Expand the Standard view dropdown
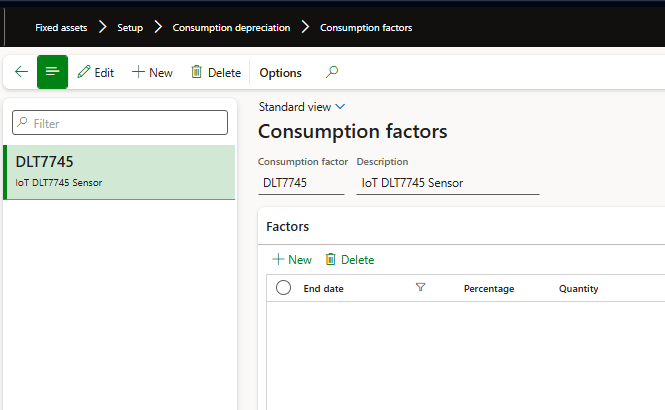The height and width of the screenshot is (410, 665). [x=301, y=106]
